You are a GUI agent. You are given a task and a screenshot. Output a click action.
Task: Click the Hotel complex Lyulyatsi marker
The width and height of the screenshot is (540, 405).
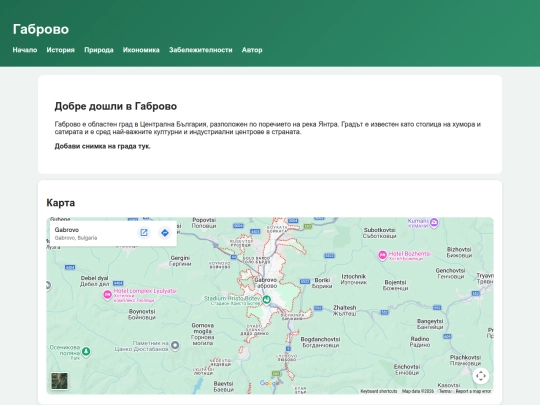click(107, 295)
